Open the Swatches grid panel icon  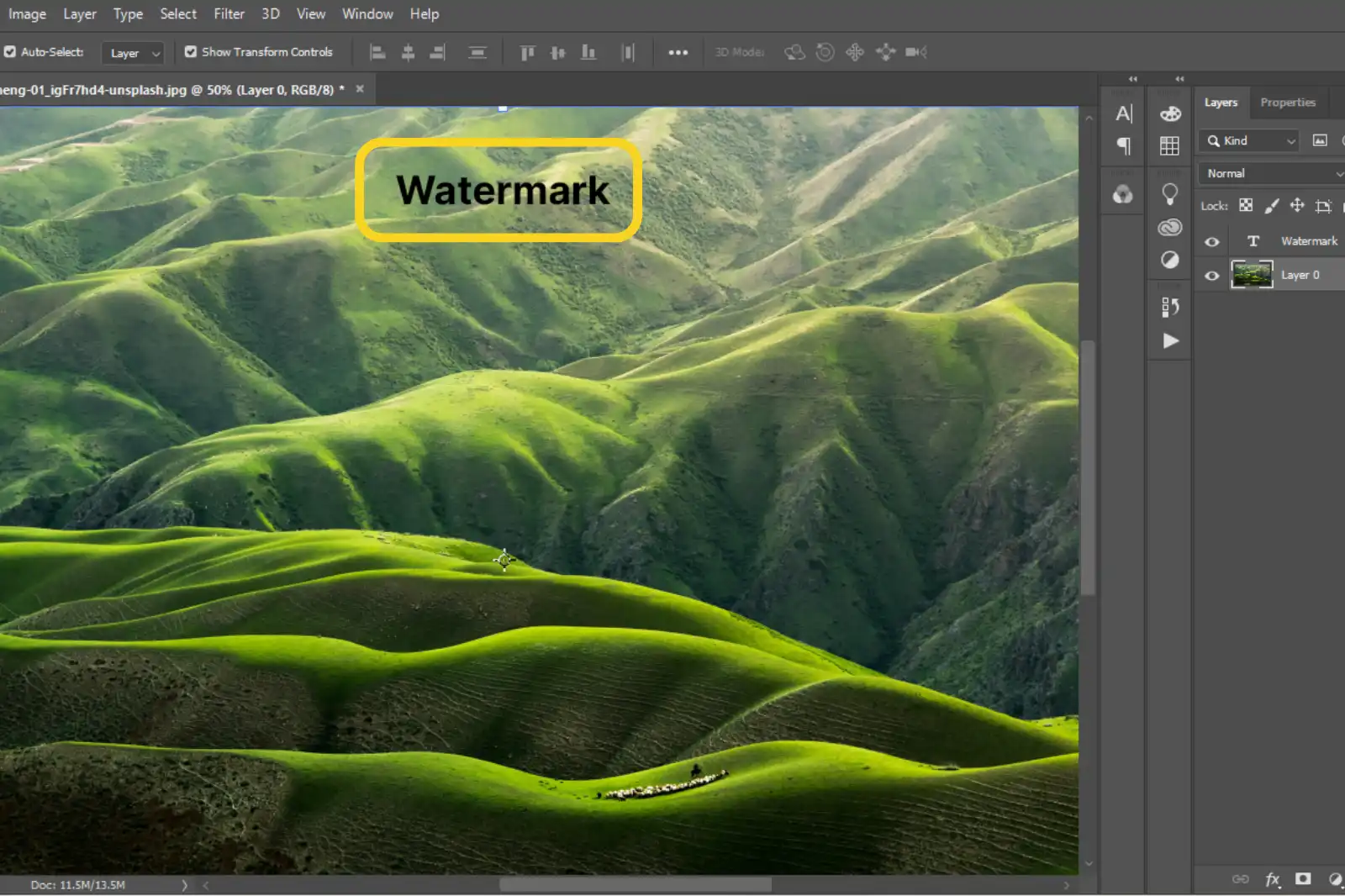[x=1168, y=145]
